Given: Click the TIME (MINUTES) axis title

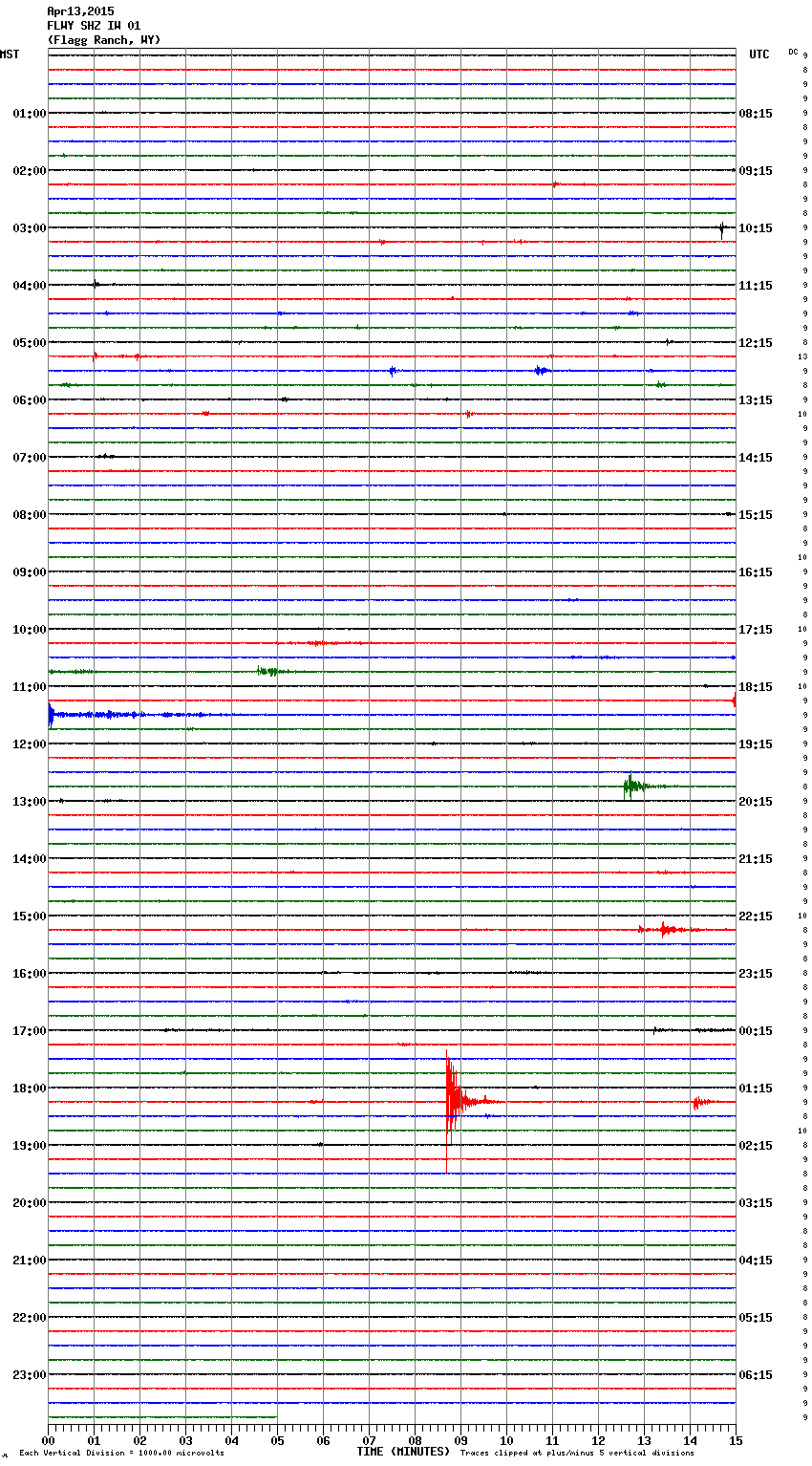Looking at the screenshot, I should coord(402,1452).
